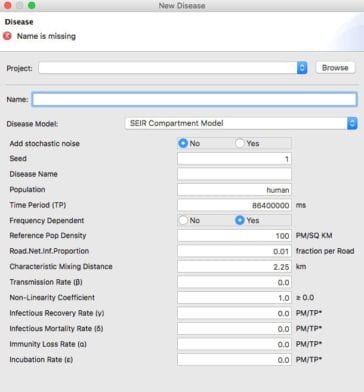Click the 'Add stochastic noise' label
The width and height of the screenshot is (364, 392).
[x=44, y=144]
